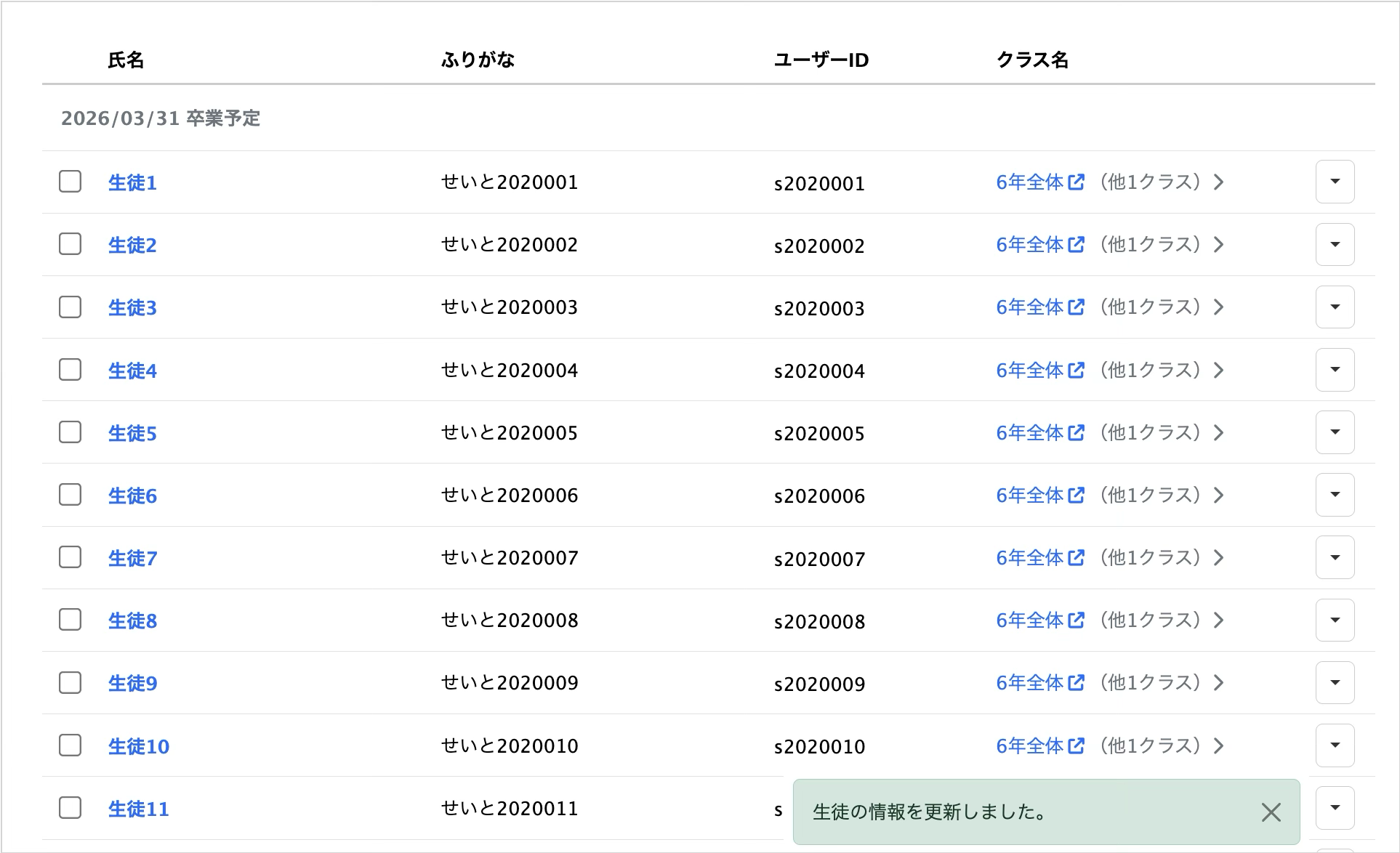Click the ユーザーID column header

point(821,60)
